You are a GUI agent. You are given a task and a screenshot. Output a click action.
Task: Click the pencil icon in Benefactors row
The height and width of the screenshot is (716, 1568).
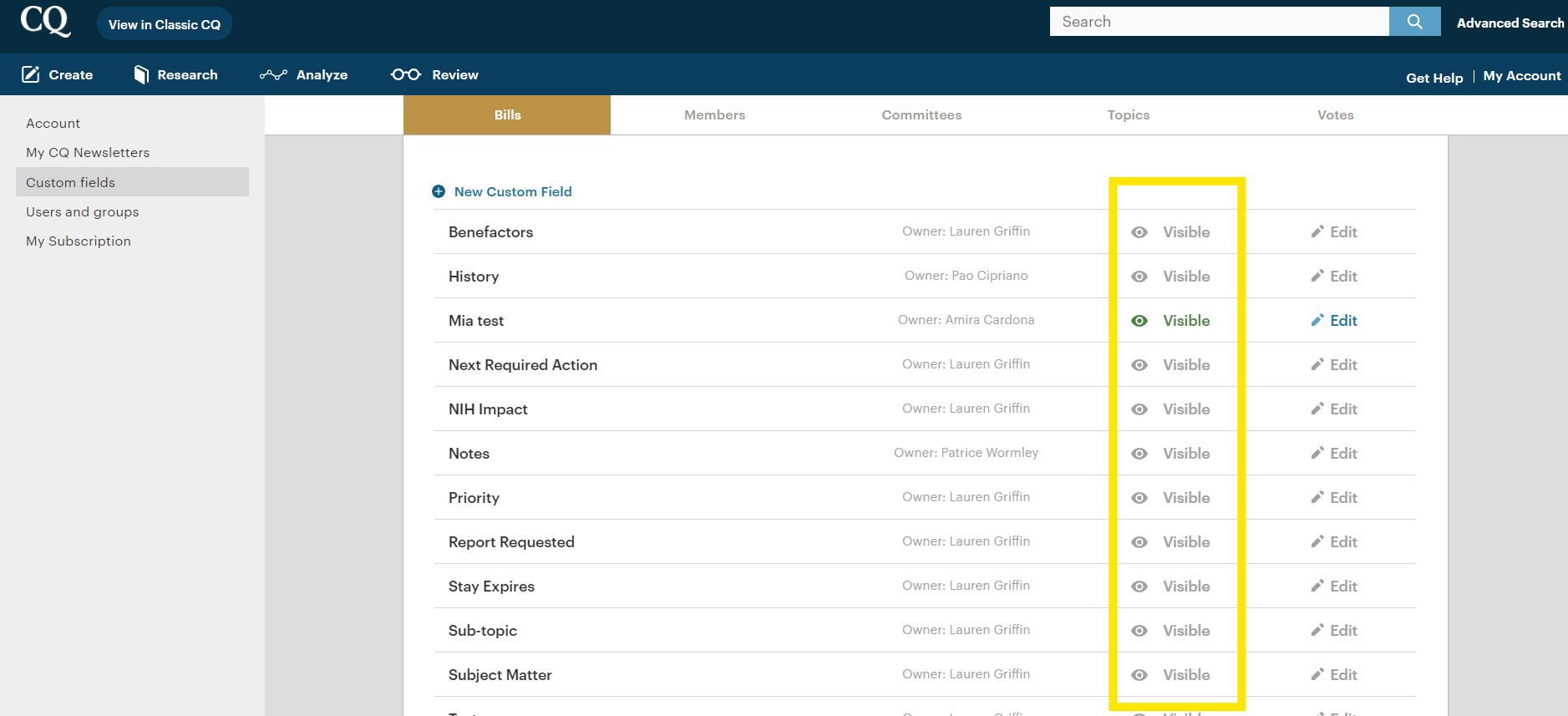[x=1317, y=231]
